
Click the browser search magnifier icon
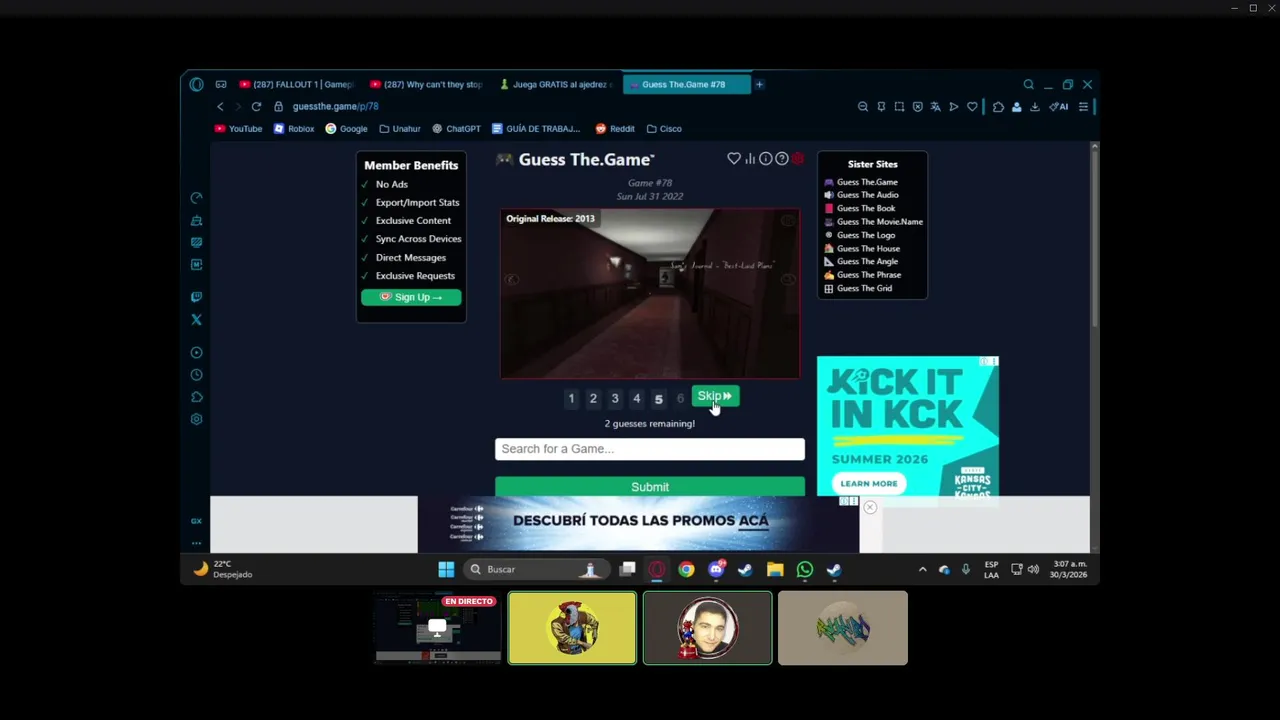pyautogui.click(x=1028, y=85)
